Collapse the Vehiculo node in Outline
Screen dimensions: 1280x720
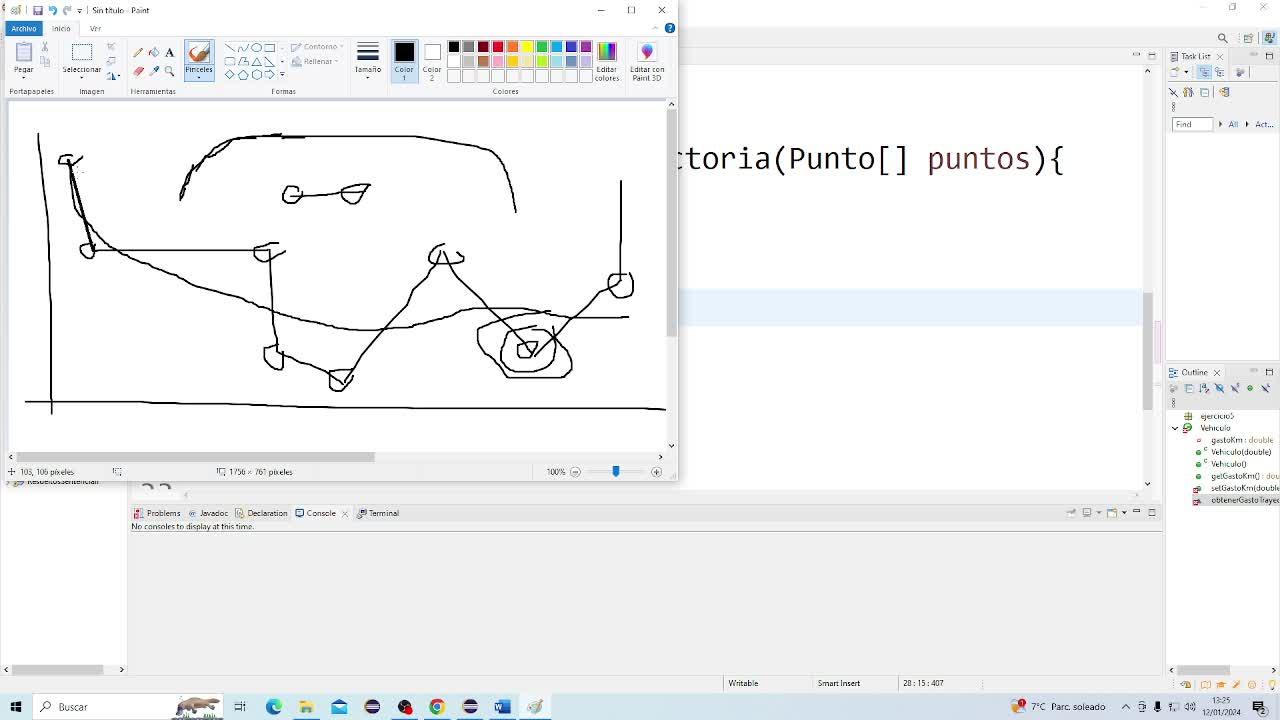[x=1175, y=428]
